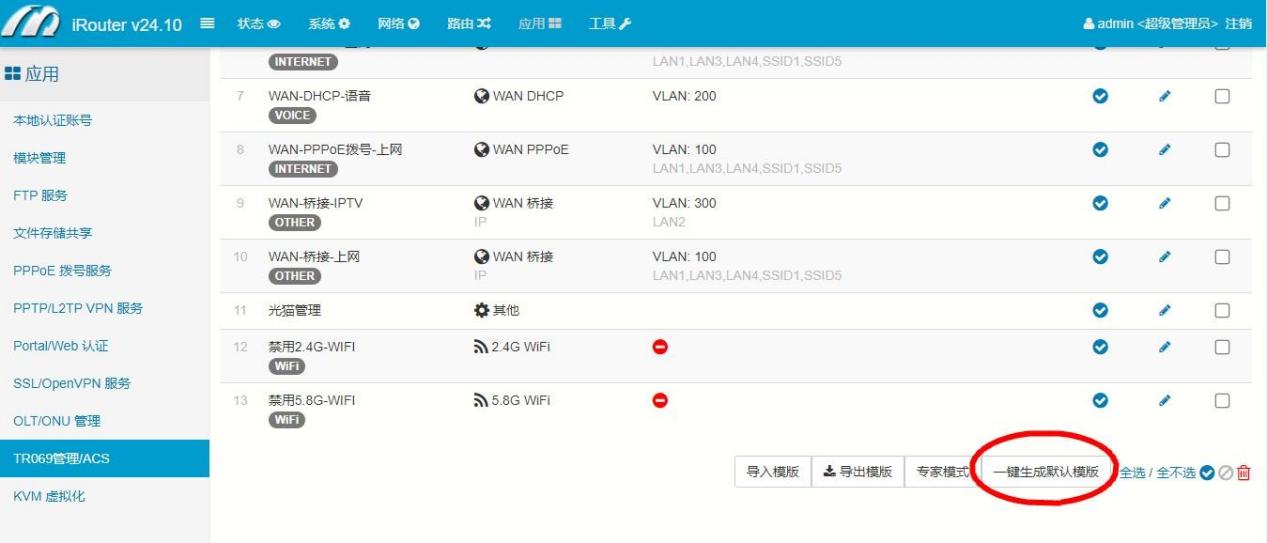The image size is (1267, 543).
Task: Click the gray disable-selected circle icon at bottom
Action: (1225, 473)
